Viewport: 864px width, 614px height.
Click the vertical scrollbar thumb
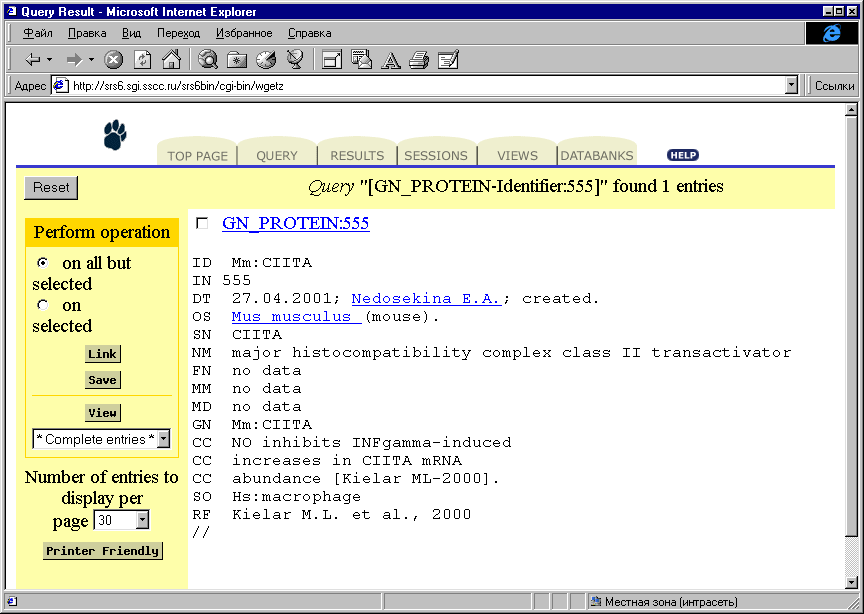851,325
